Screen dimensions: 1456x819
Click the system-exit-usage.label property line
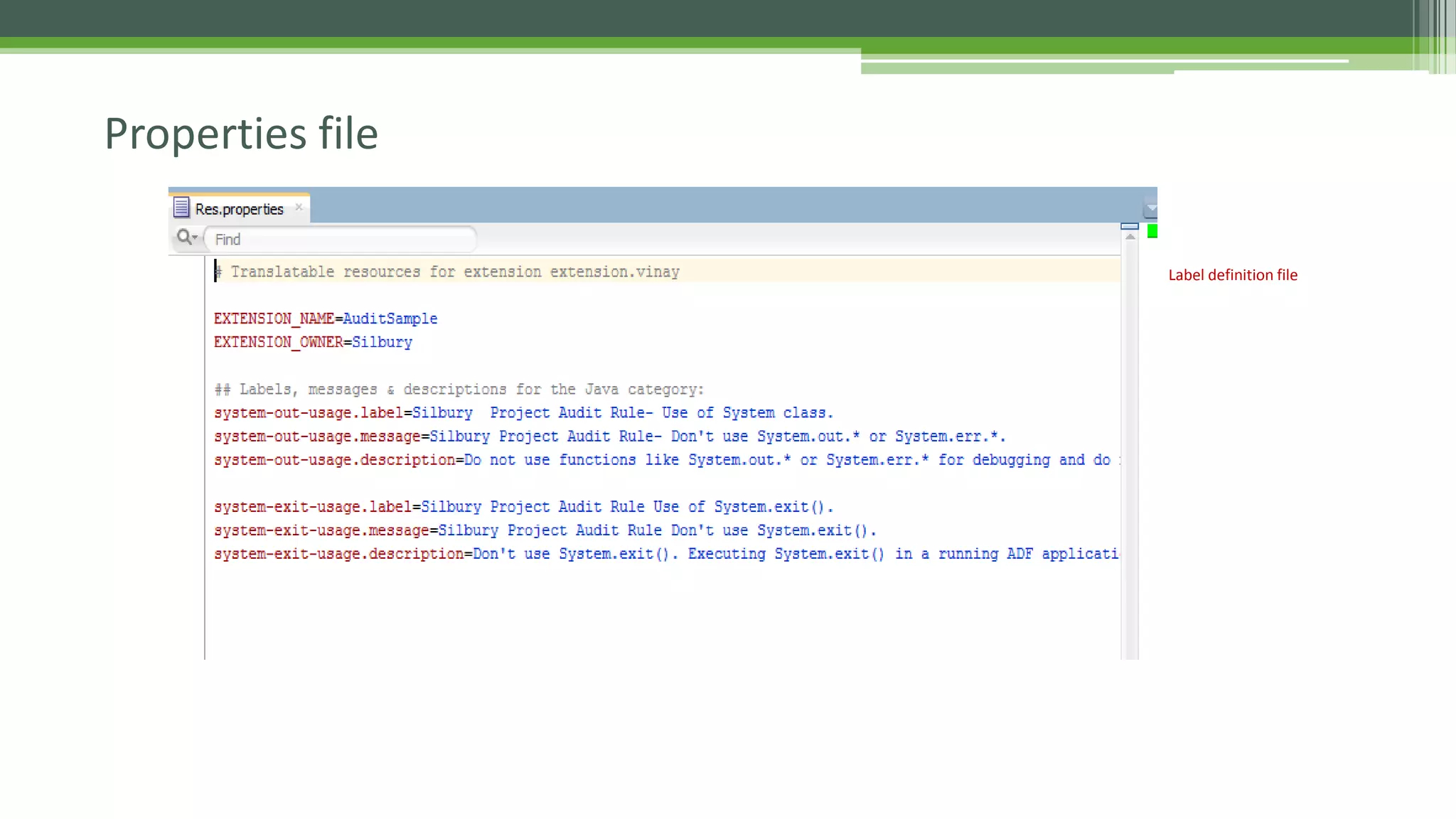tap(523, 507)
